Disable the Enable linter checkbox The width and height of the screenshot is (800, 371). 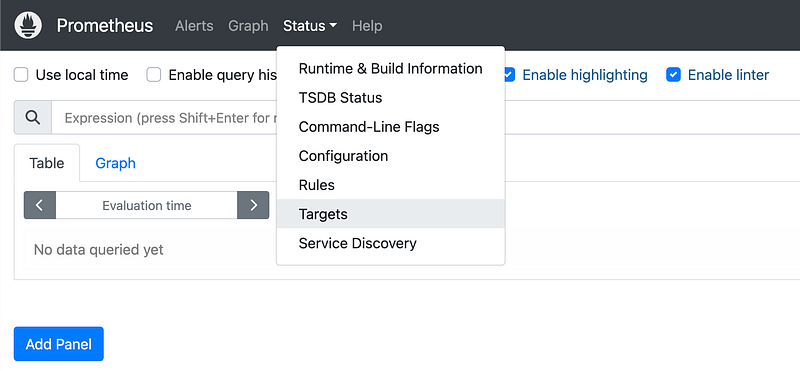[673, 75]
